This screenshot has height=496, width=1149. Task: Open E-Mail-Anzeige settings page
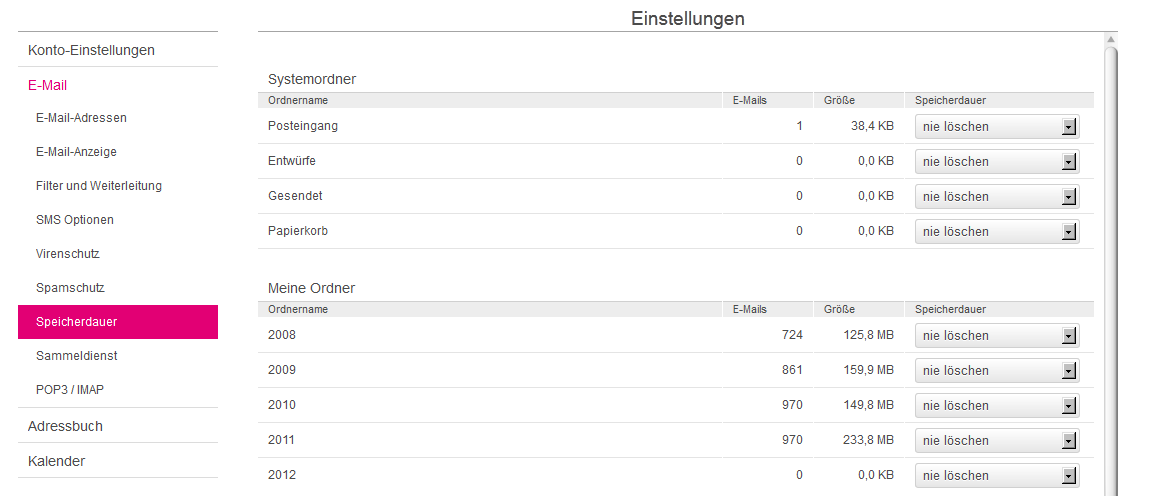tap(76, 152)
